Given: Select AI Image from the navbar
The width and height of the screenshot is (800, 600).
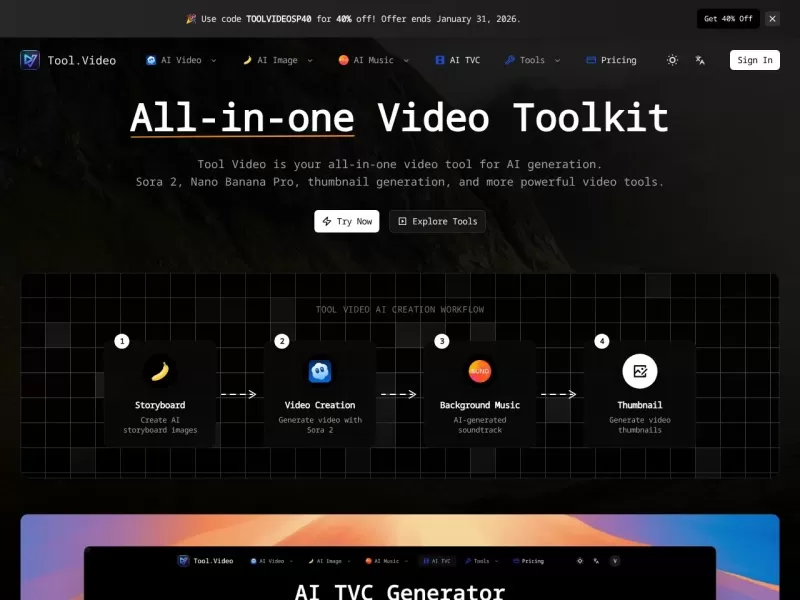Looking at the screenshot, I should coord(277,60).
